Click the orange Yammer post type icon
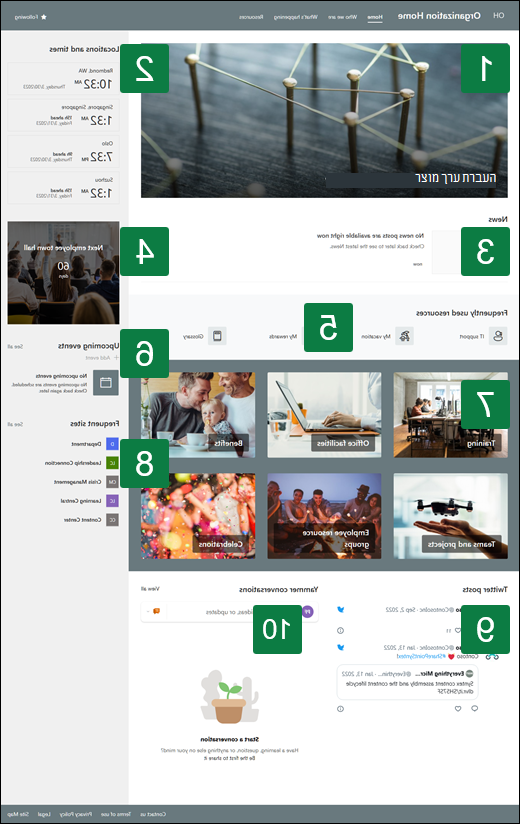Image resolution: width=520 pixels, height=824 pixels. pyautogui.click(x=157, y=611)
